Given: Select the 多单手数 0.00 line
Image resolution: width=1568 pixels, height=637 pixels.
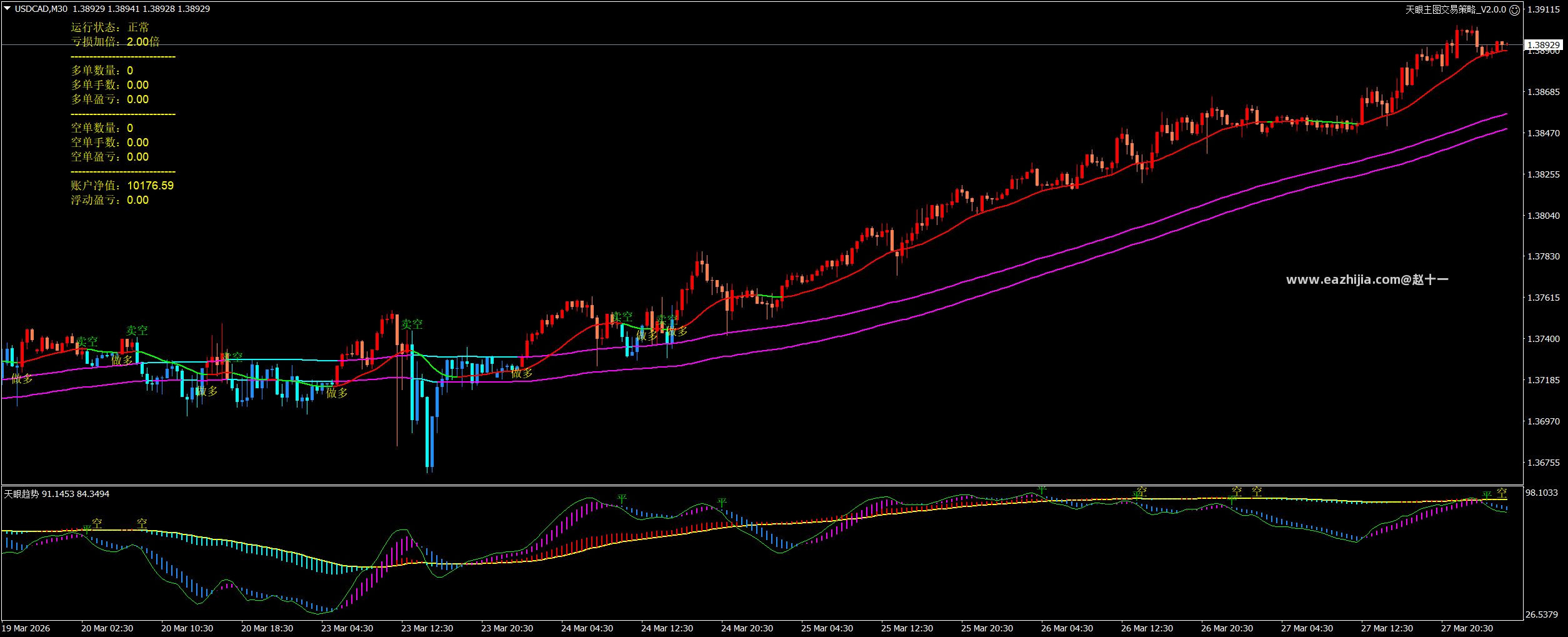Looking at the screenshot, I should (110, 85).
